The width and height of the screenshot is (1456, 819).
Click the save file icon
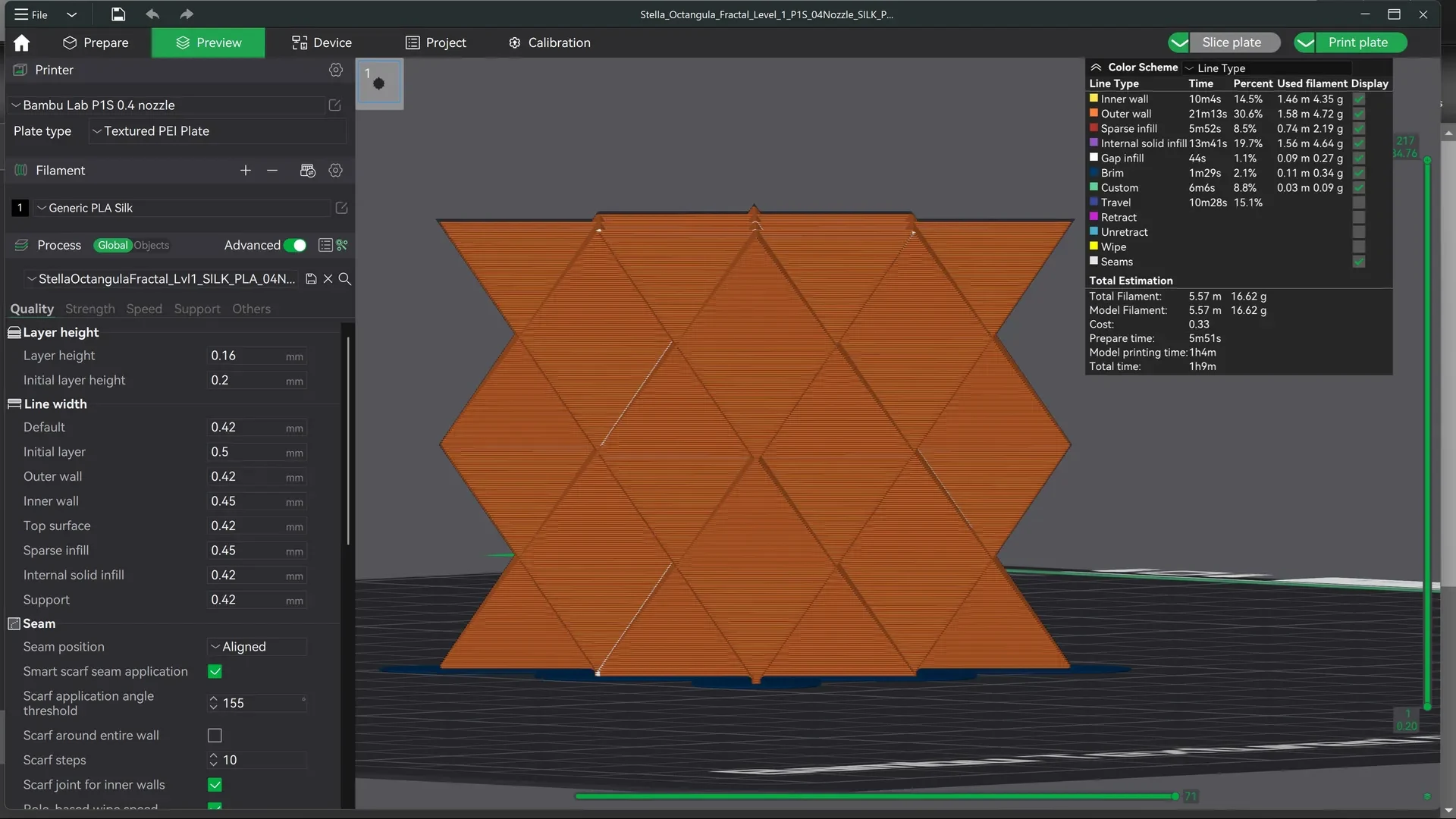pyautogui.click(x=118, y=14)
